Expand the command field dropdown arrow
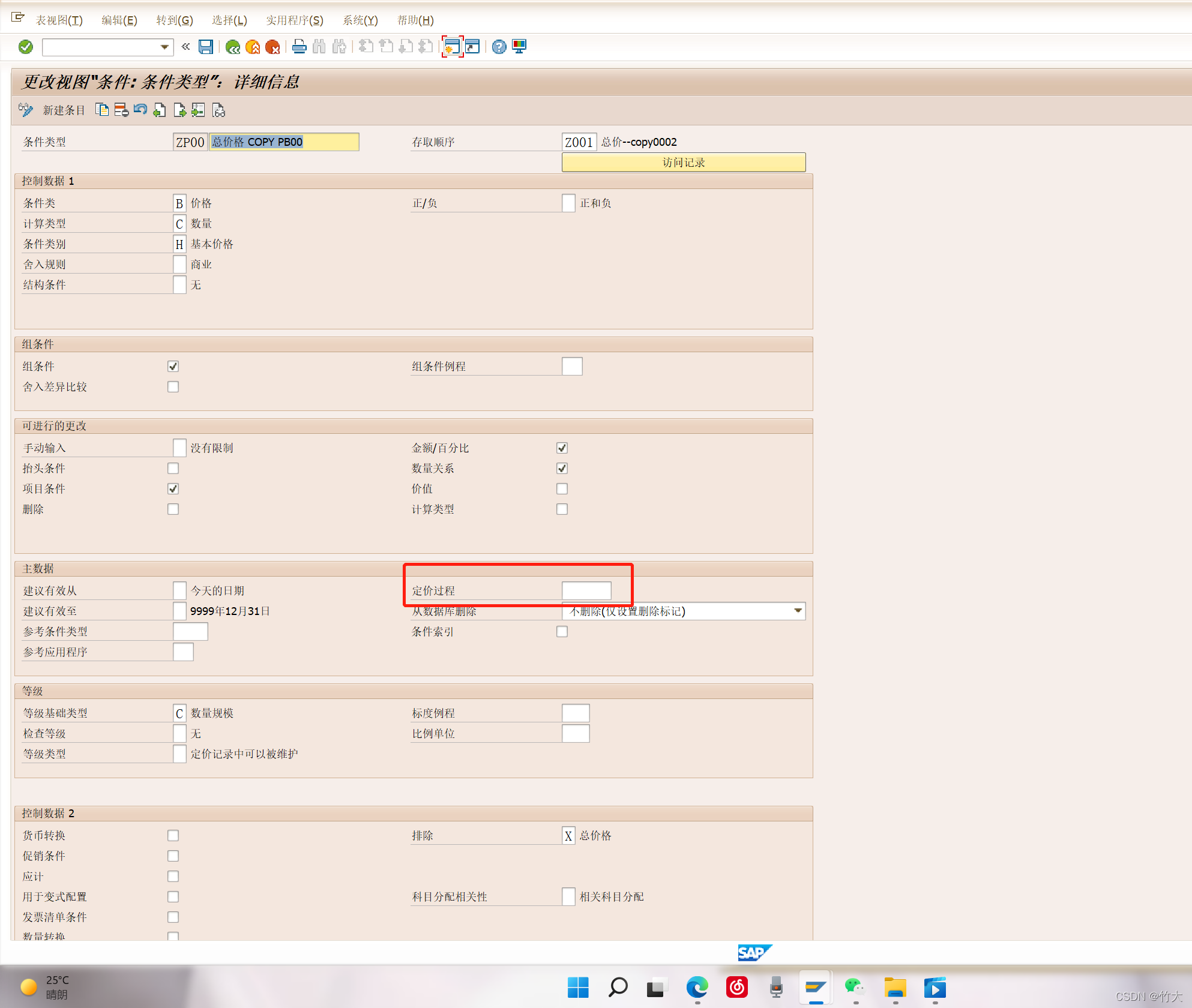Image resolution: width=1192 pixels, height=1008 pixels. coord(164,47)
